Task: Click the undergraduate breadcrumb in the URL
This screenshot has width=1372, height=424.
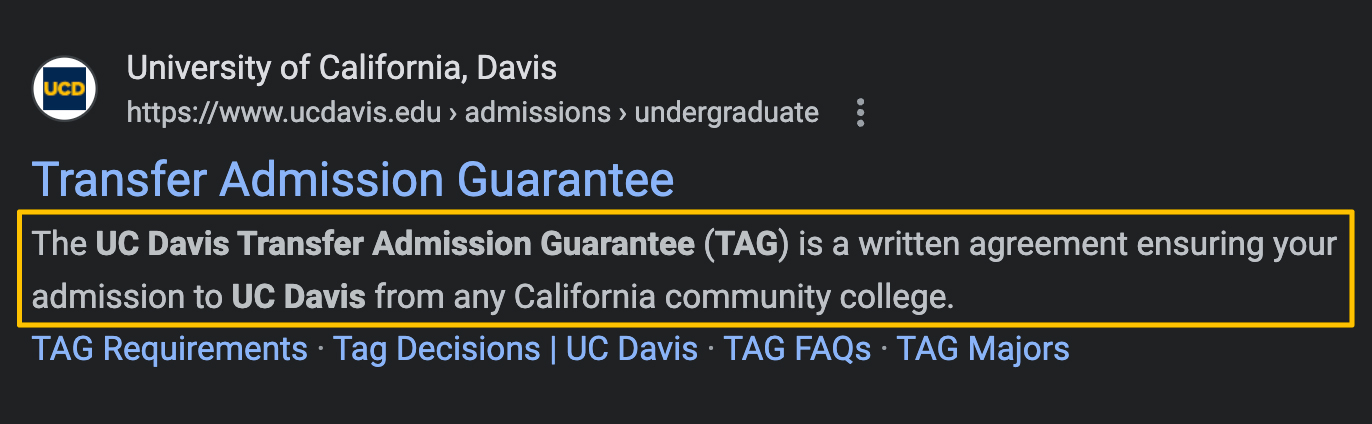Action: [x=727, y=113]
